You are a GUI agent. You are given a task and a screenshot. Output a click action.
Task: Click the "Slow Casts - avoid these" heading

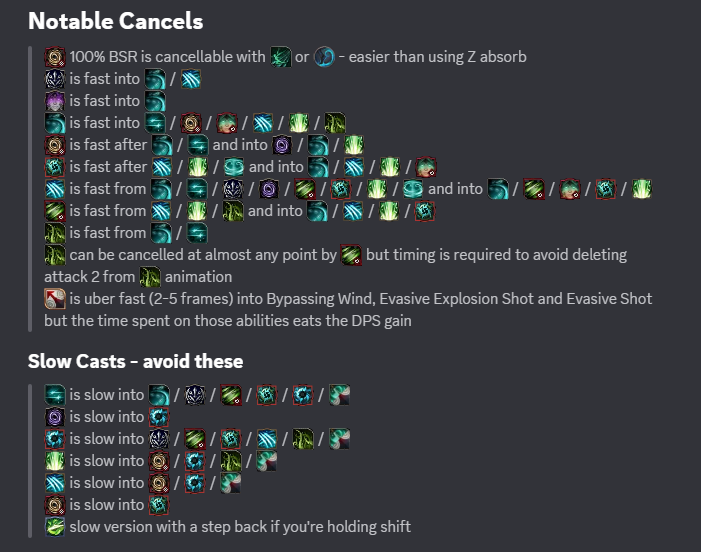pyautogui.click(x=135, y=361)
